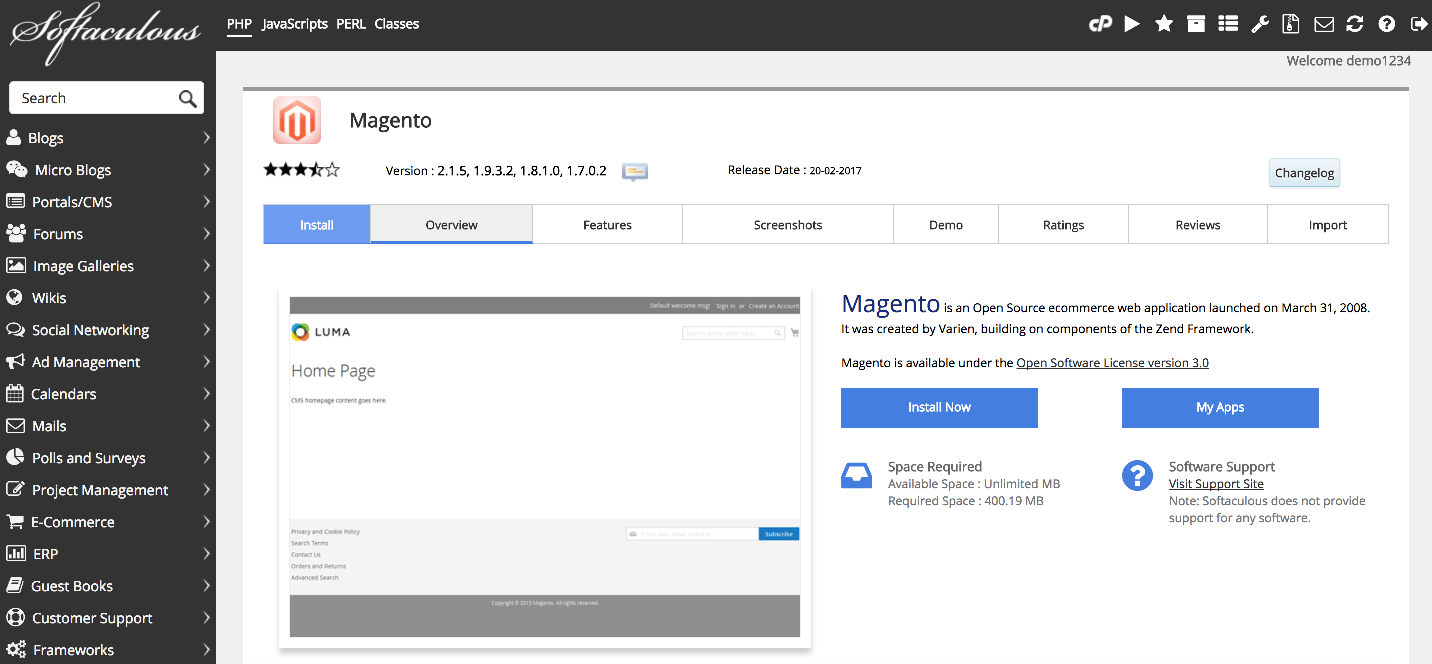The image size is (1432, 664).
Task: Expand the Guest Books category chevron
Action: (x=206, y=586)
